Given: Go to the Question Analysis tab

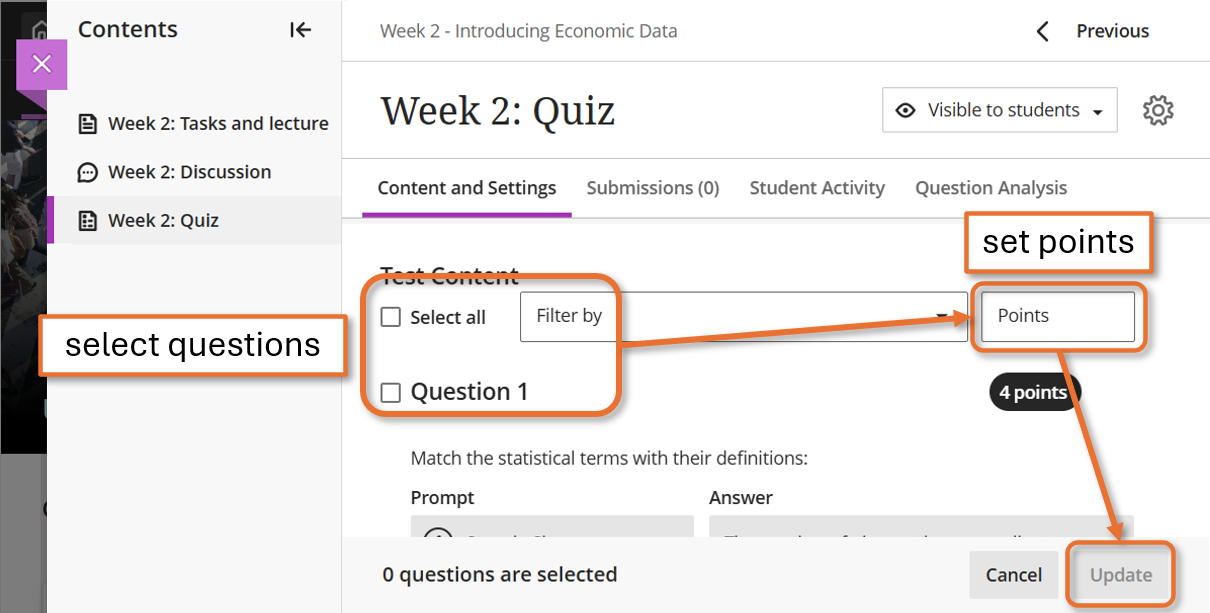Looking at the screenshot, I should (x=990, y=188).
